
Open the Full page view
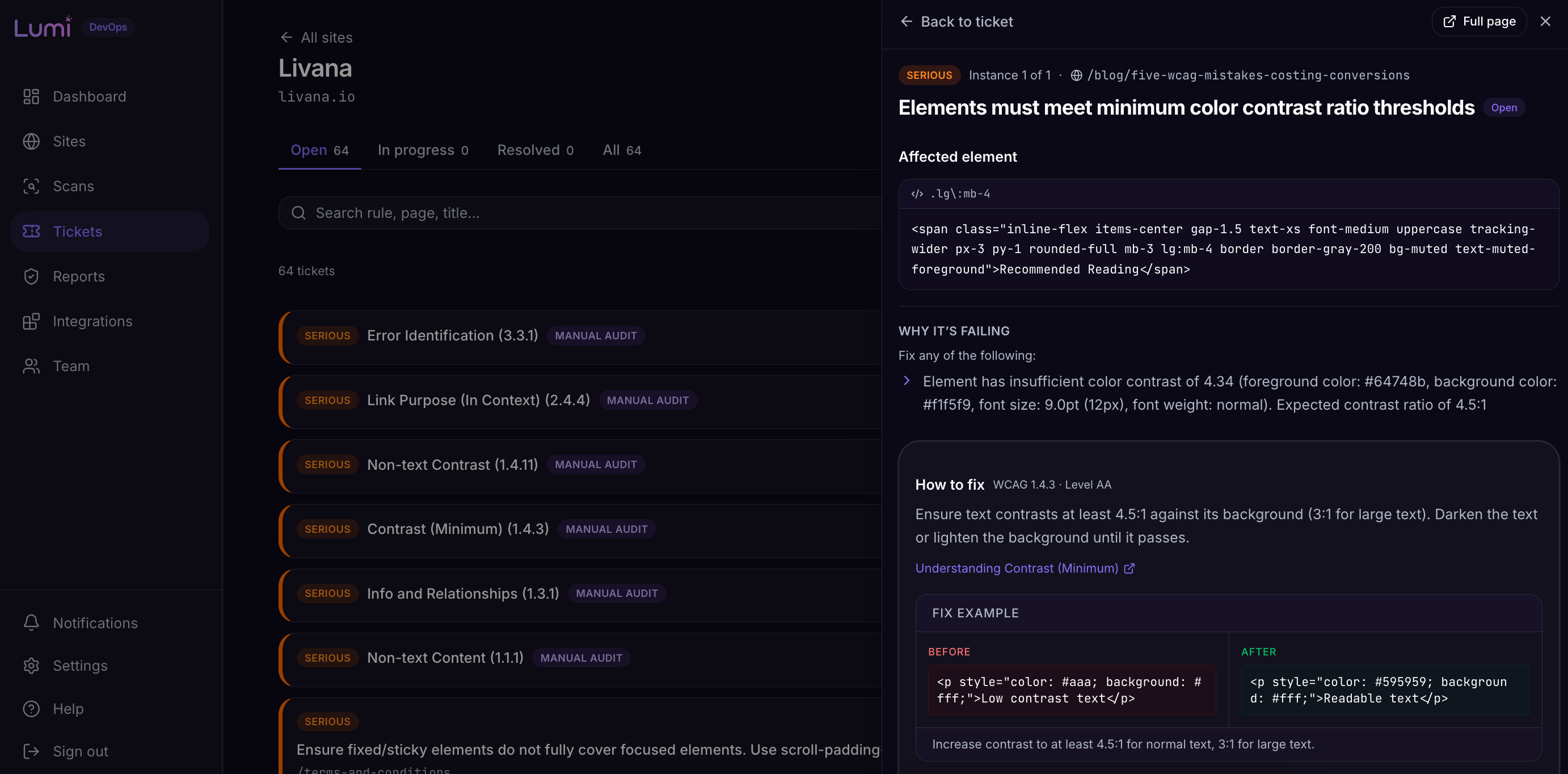click(1479, 22)
